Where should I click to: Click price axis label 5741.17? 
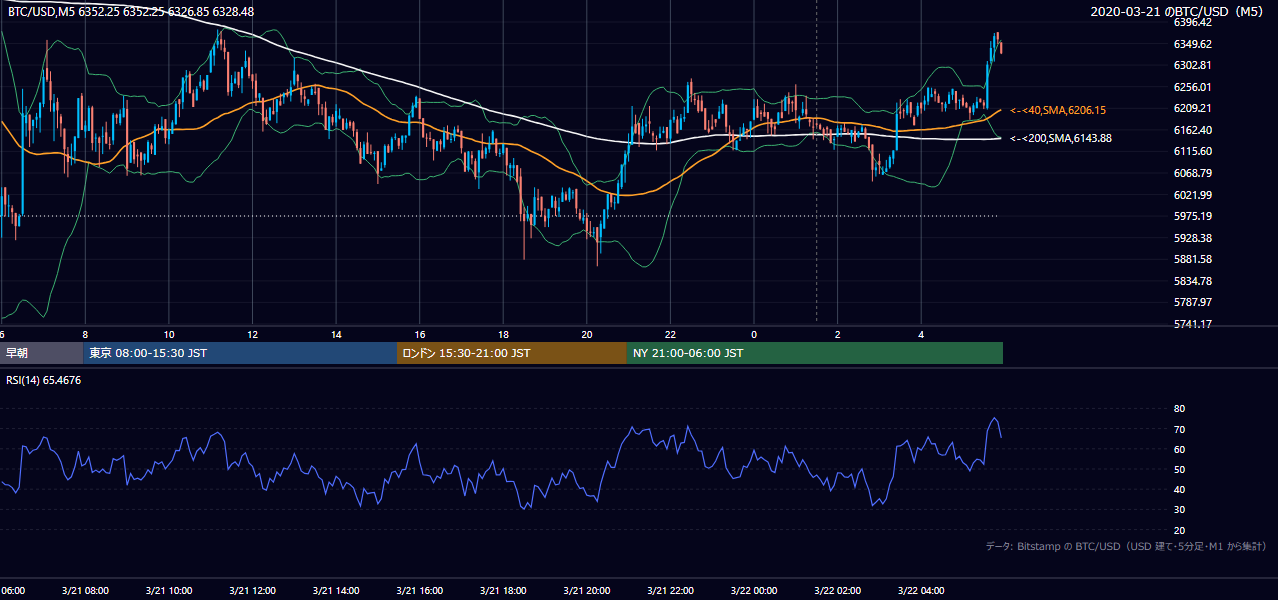click(1193, 324)
